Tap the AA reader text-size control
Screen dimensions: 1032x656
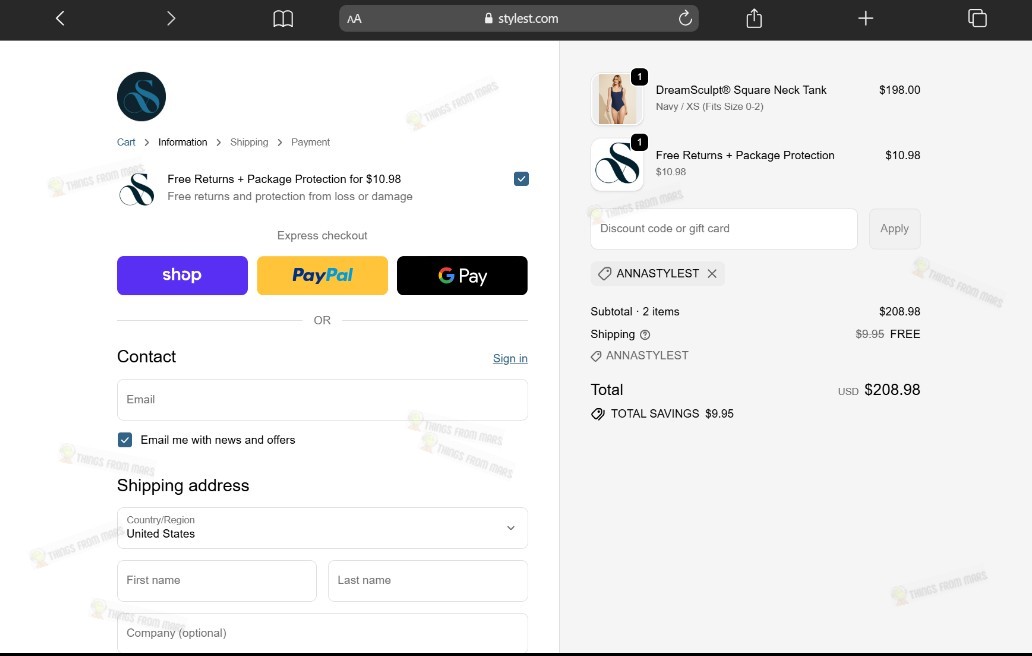pyautogui.click(x=354, y=19)
